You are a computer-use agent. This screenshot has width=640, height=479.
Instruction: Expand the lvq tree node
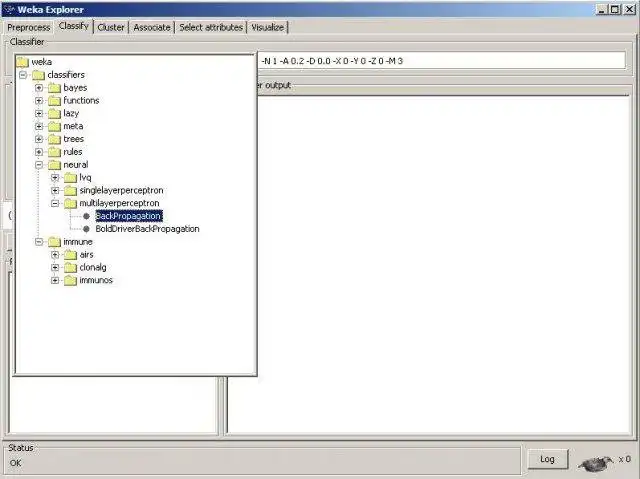click(x=55, y=177)
